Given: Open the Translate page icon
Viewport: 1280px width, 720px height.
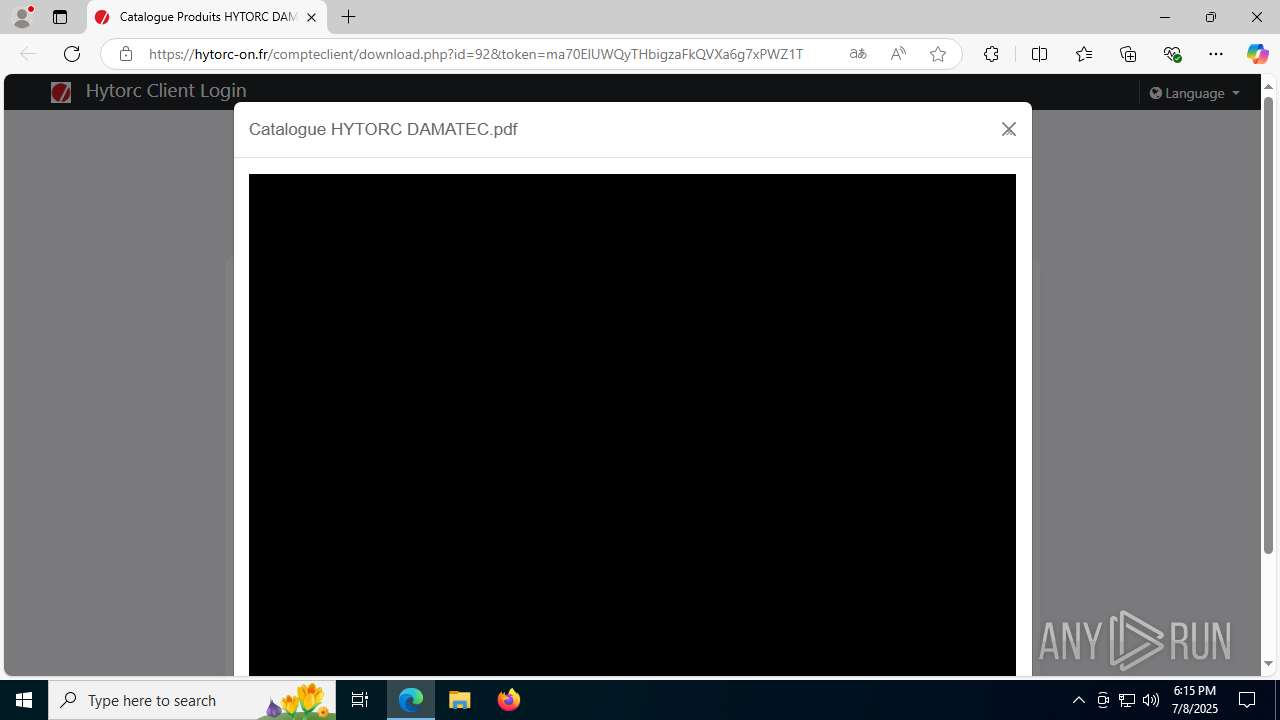Looking at the screenshot, I should tap(858, 54).
